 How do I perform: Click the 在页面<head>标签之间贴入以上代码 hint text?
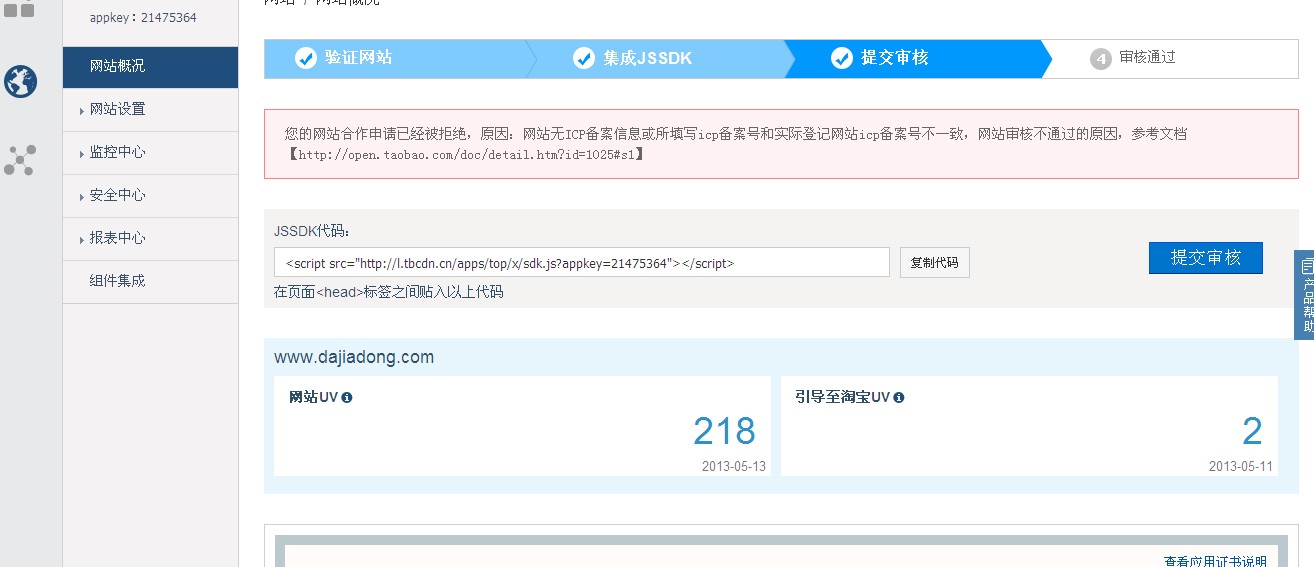(388, 292)
